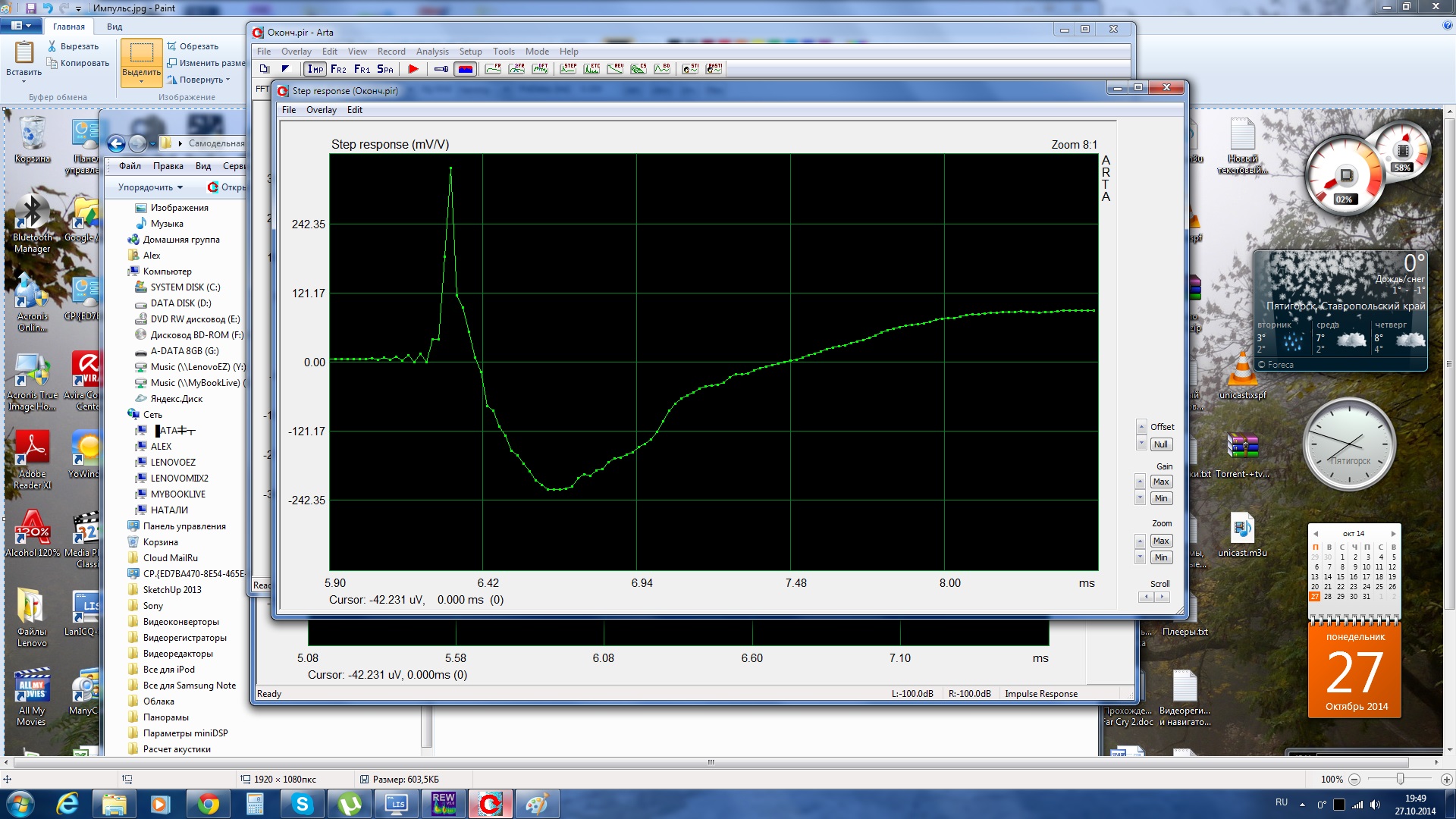Screen dimensions: 1456x819
Task: Decrease Zoom with the down arrow
Action: click(x=1140, y=557)
